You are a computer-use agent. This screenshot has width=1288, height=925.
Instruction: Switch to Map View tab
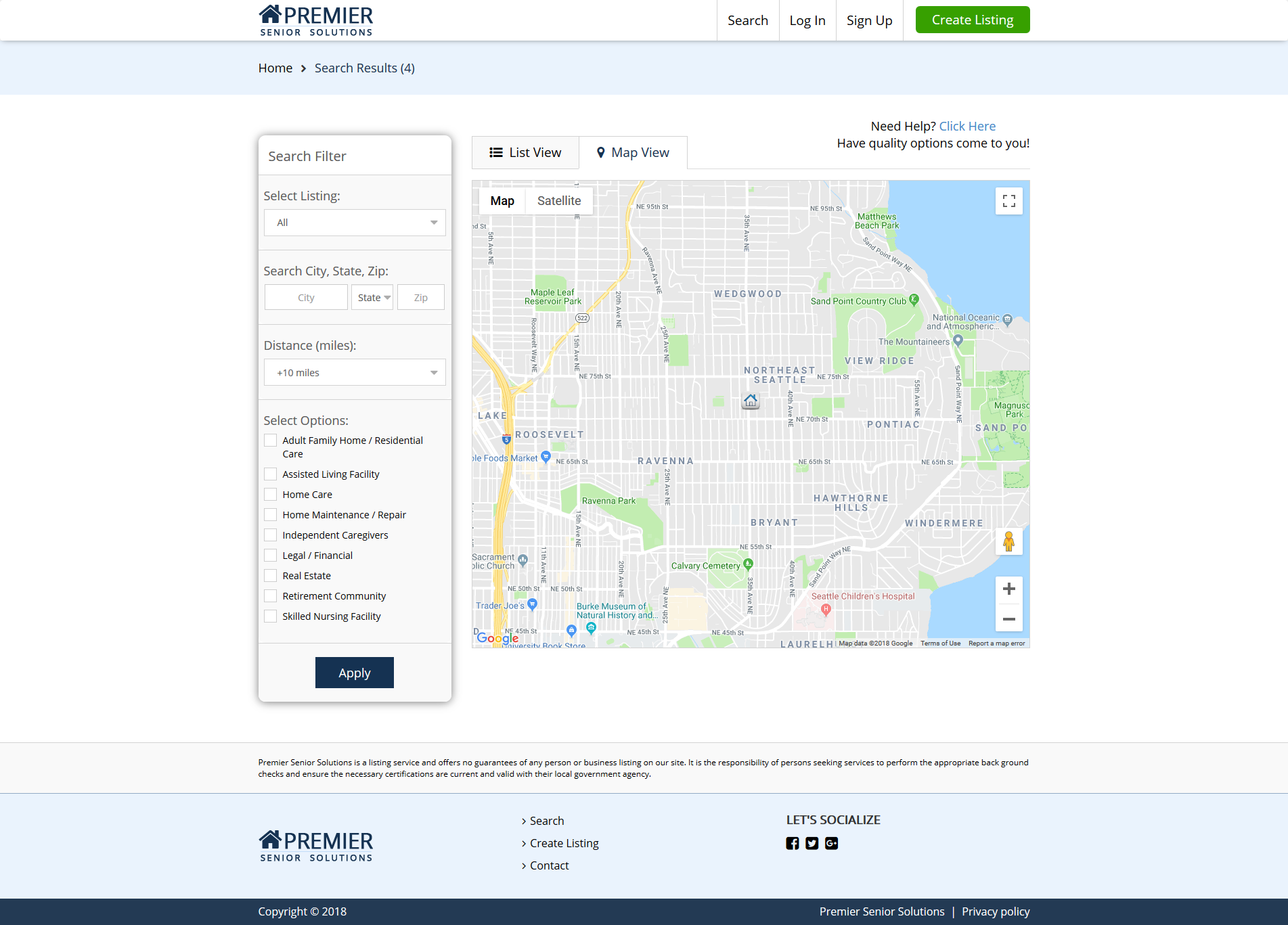pos(633,152)
